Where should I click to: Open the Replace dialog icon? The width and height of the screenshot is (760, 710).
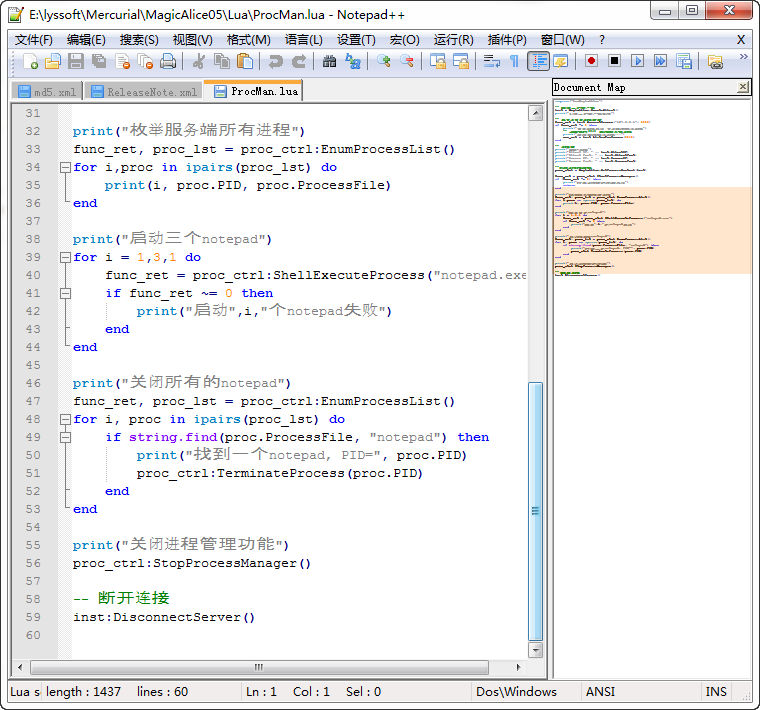pyautogui.click(x=353, y=62)
